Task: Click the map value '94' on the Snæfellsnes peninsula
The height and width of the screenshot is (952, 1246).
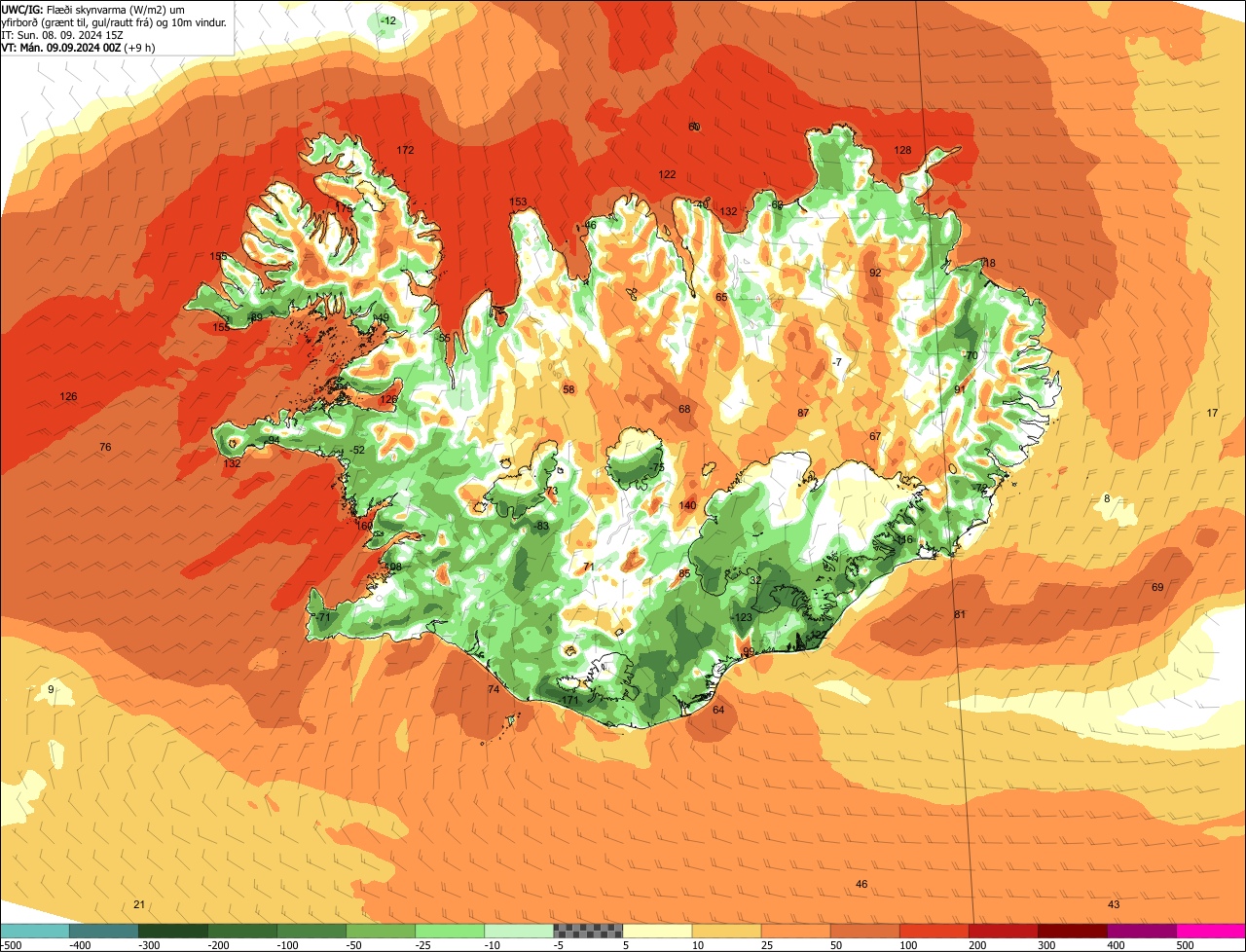Action: [x=274, y=440]
